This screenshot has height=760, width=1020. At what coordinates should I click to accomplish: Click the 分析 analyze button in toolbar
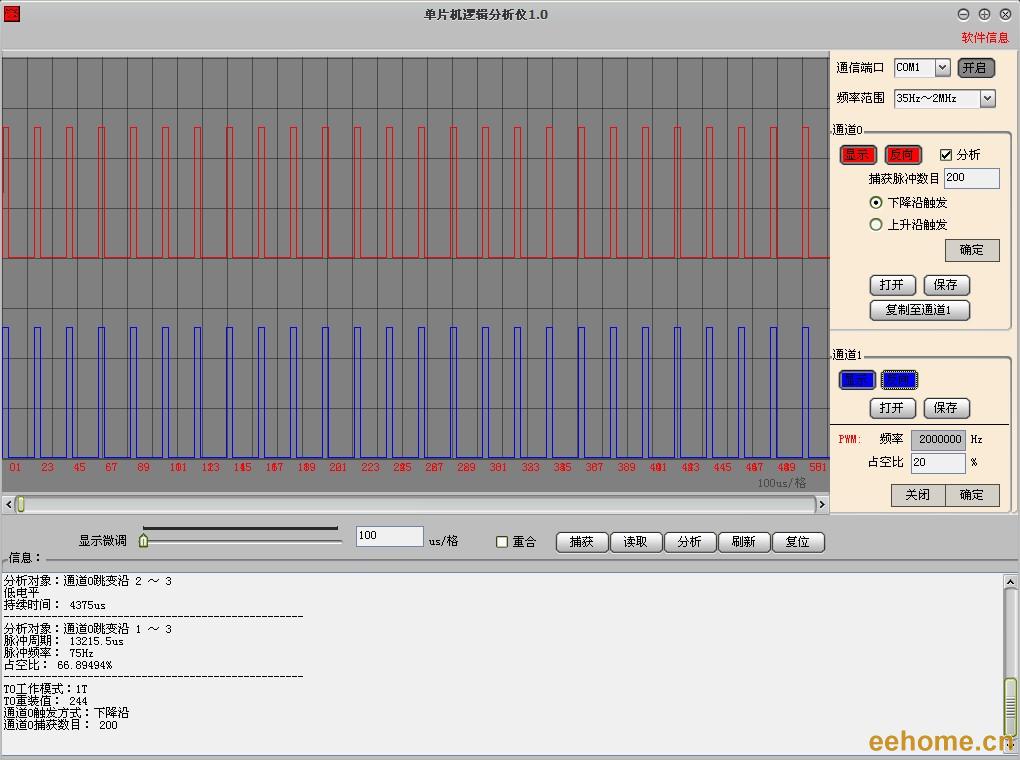[x=690, y=542]
